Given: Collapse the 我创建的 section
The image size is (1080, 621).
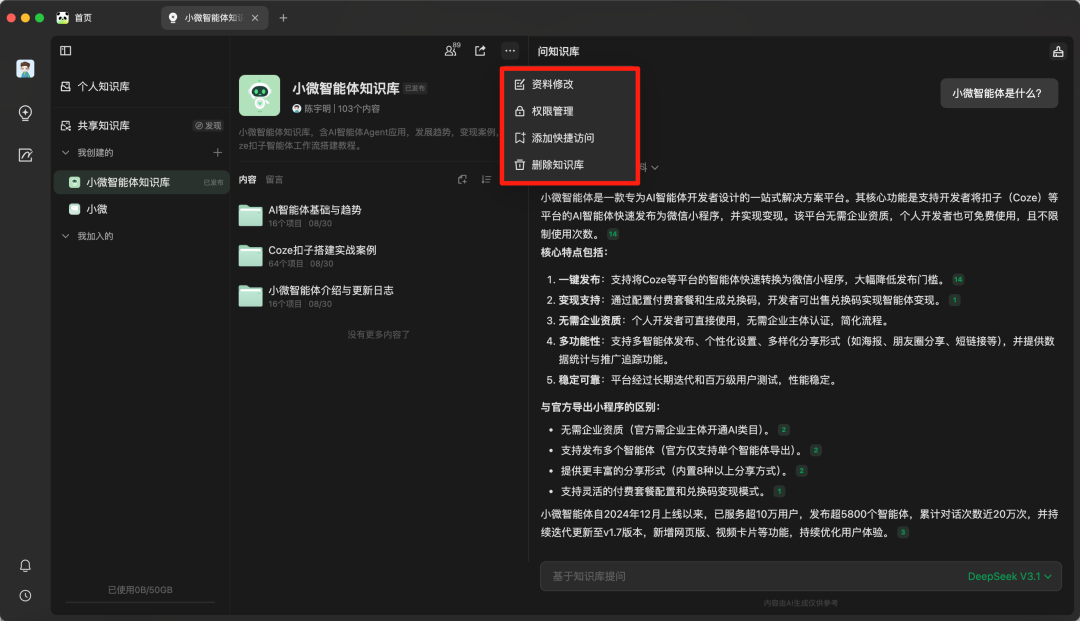Looking at the screenshot, I should pos(67,153).
